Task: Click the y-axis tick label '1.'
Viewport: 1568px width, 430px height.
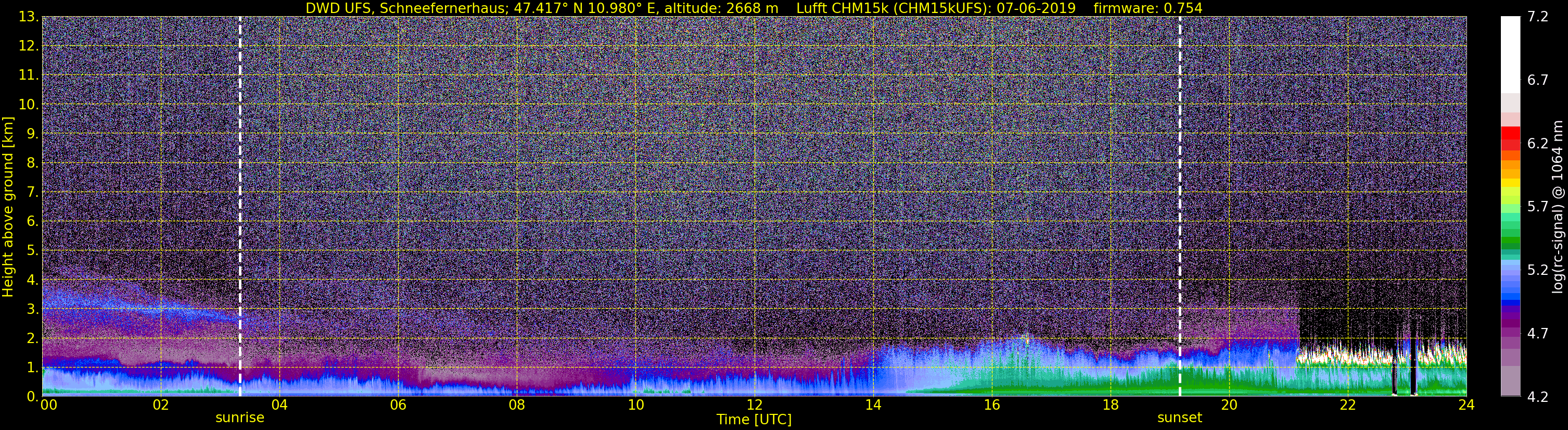Action: pos(33,368)
